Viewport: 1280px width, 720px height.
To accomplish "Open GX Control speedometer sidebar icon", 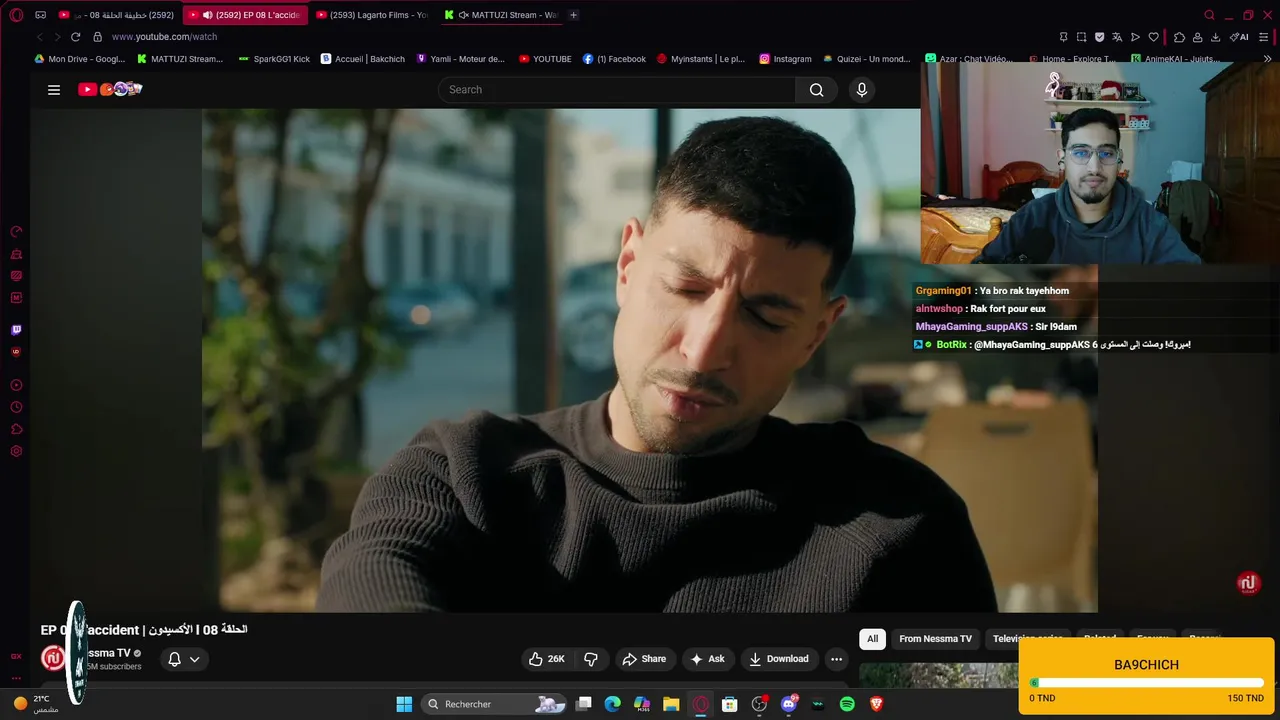I will (16, 232).
